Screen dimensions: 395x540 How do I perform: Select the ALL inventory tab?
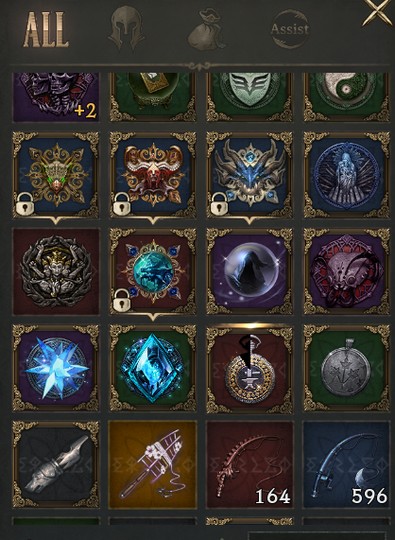click(x=46, y=30)
